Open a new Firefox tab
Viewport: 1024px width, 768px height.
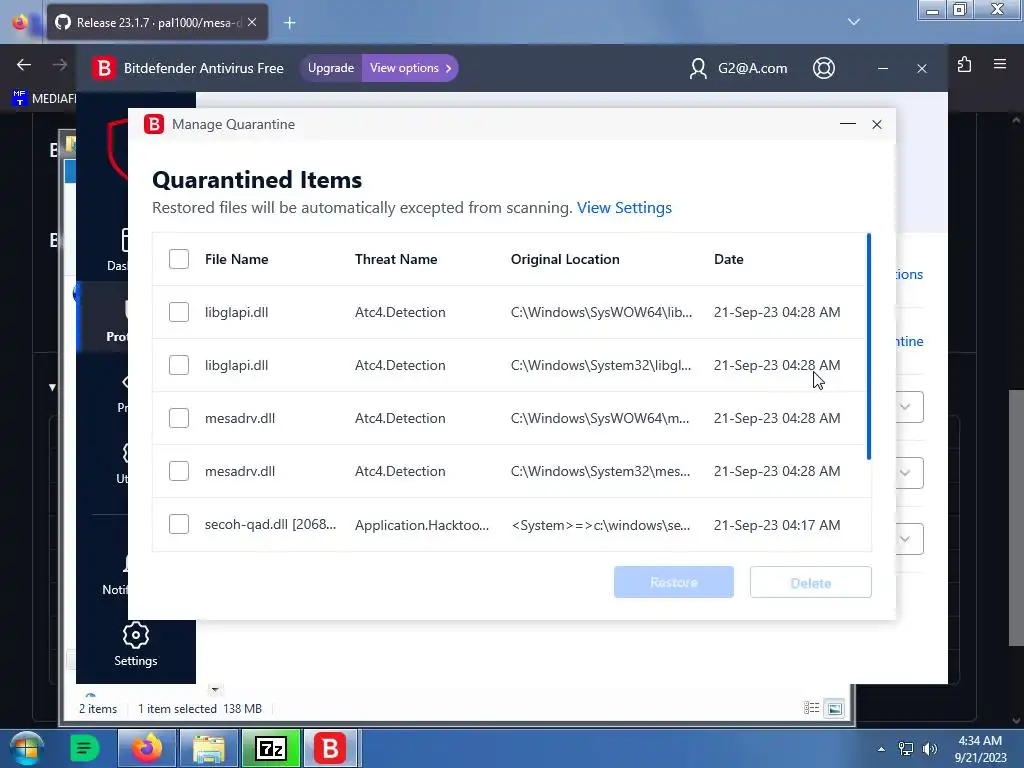tap(290, 23)
